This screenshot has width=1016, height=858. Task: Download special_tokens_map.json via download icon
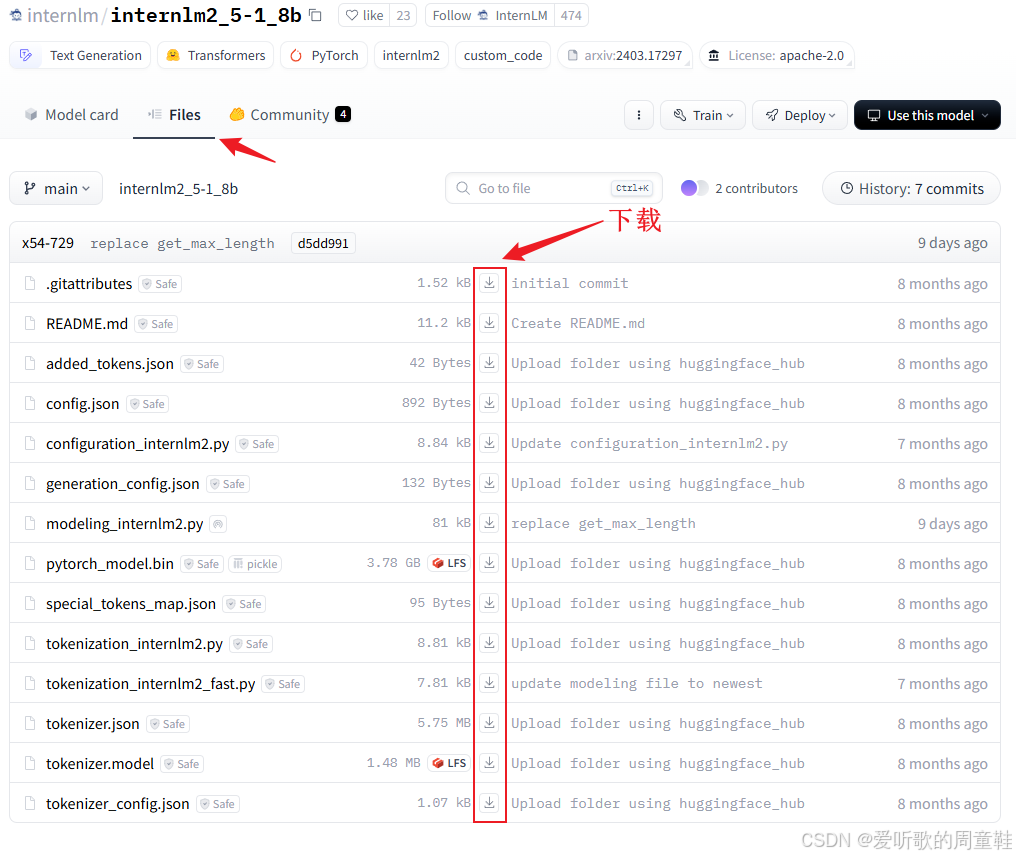tap(489, 603)
